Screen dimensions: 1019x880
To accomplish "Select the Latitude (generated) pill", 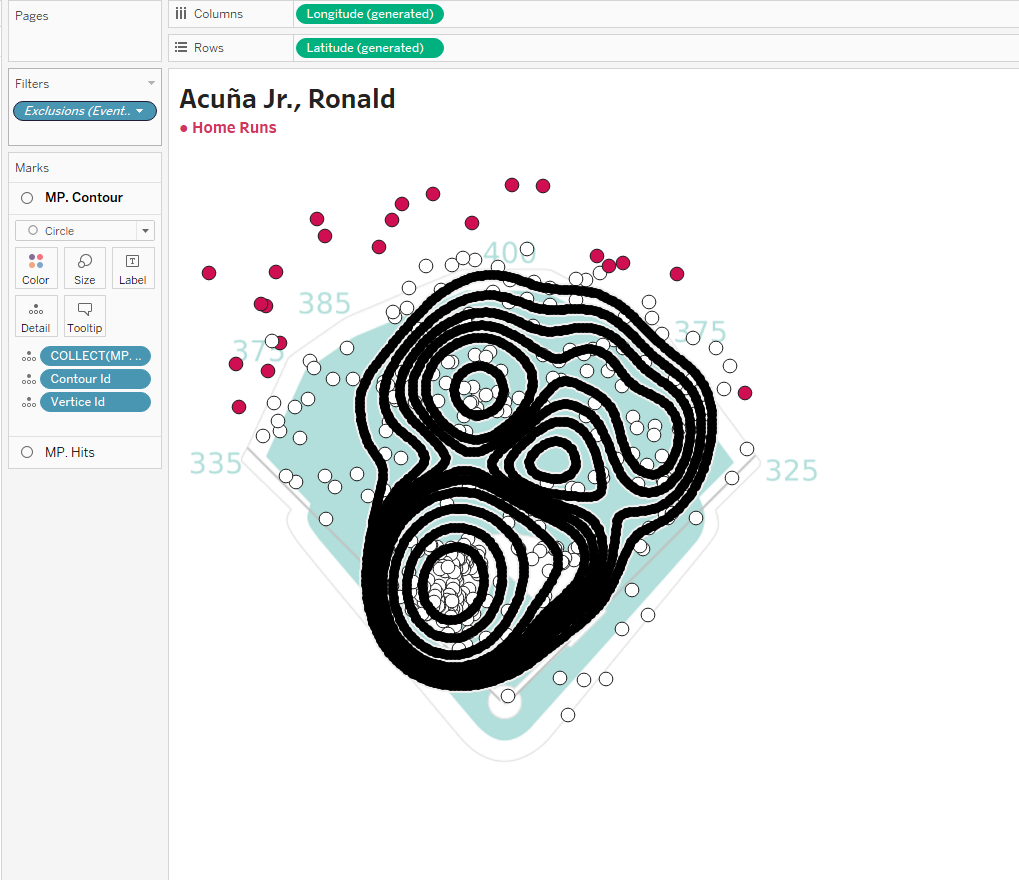I will pyautogui.click(x=369, y=48).
